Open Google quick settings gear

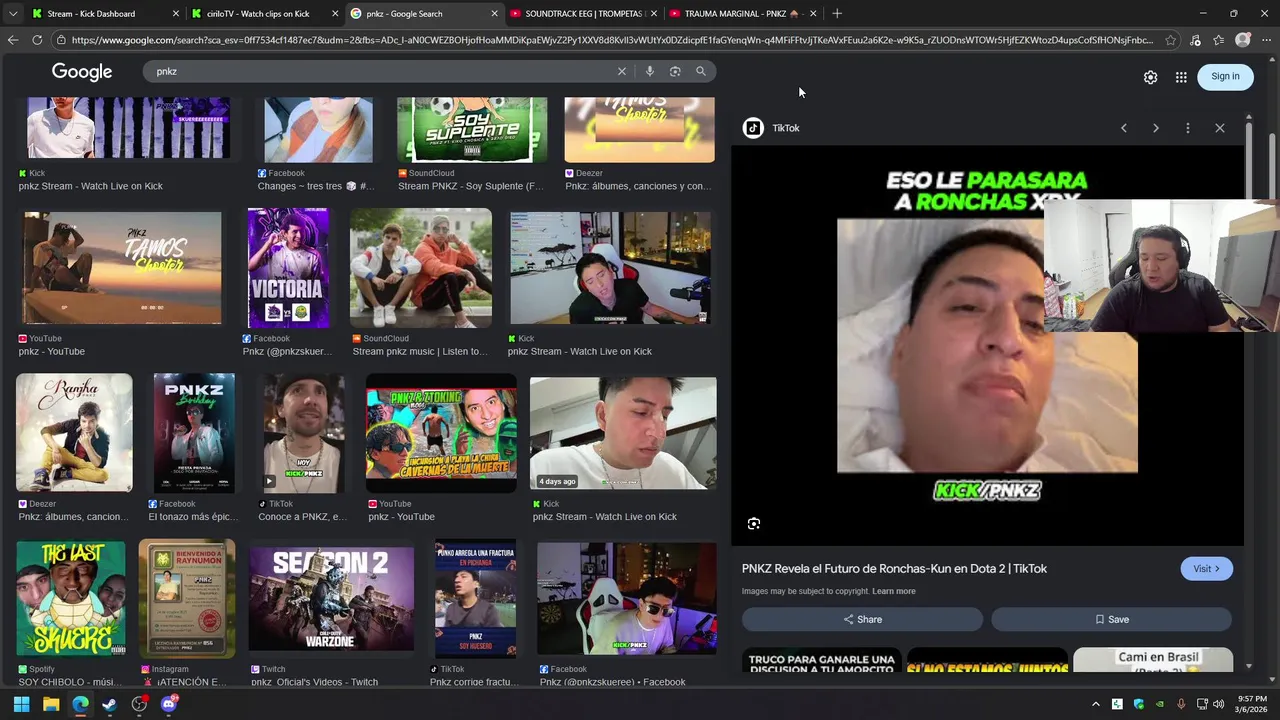click(x=1151, y=77)
